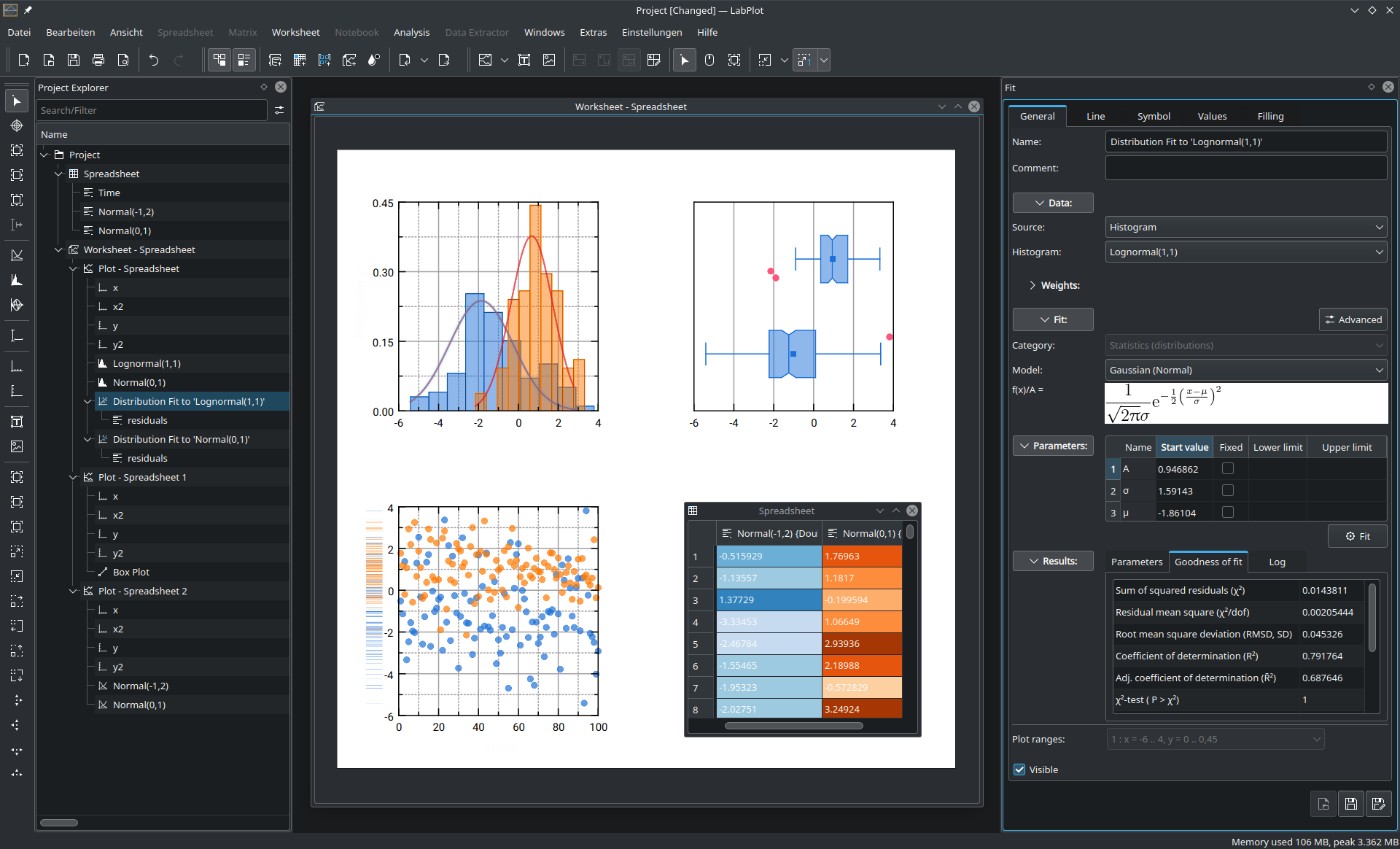Open the Model dropdown for fit
Image resolution: width=1400 pixels, height=849 pixels.
(x=1244, y=370)
